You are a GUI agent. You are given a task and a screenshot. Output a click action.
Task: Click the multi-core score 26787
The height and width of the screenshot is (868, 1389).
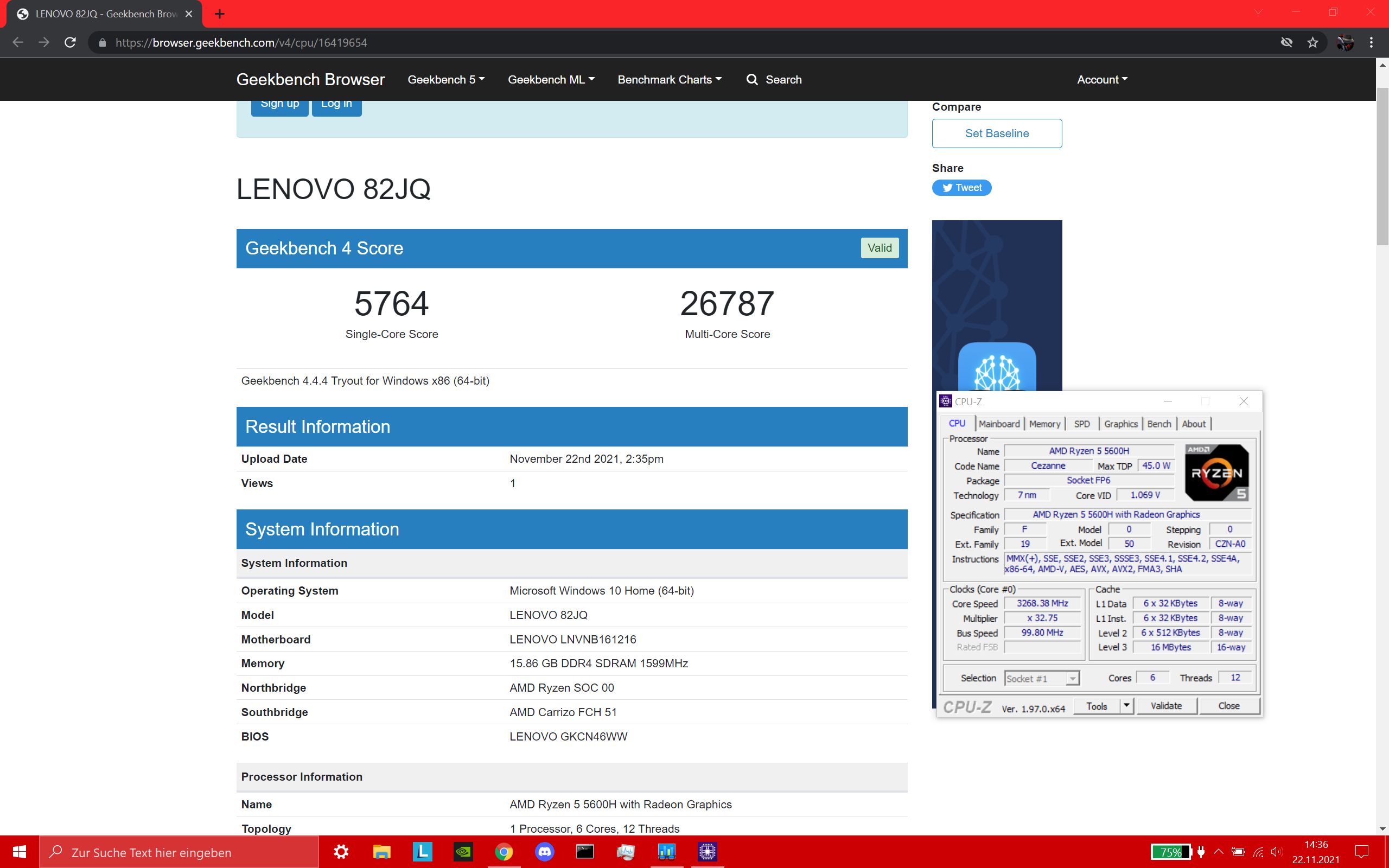point(727,304)
